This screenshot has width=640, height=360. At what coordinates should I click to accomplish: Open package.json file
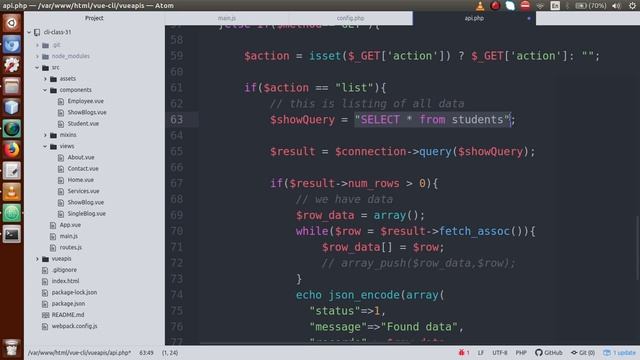pyautogui.click(x=68, y=304)
